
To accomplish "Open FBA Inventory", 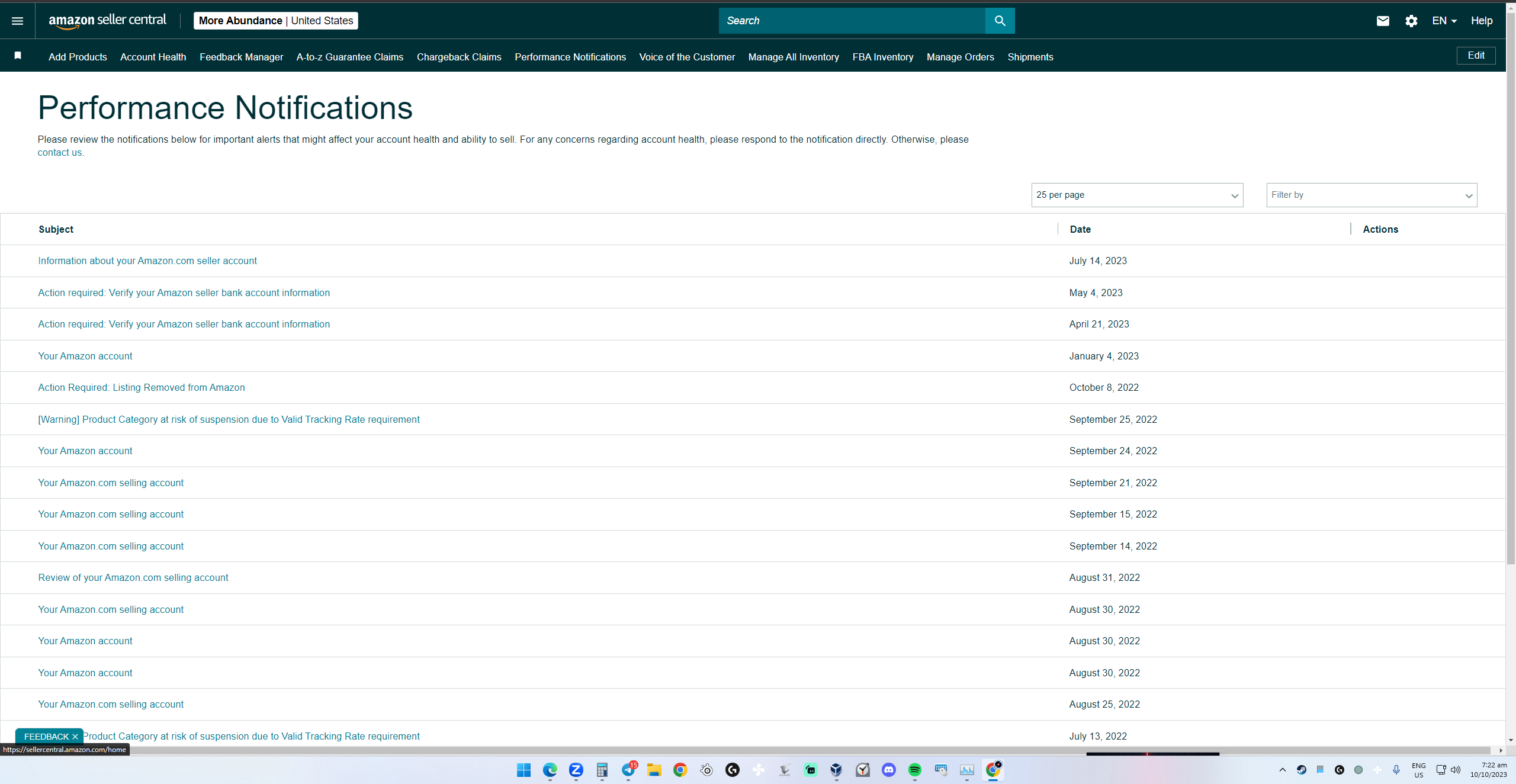I will 883,57.
